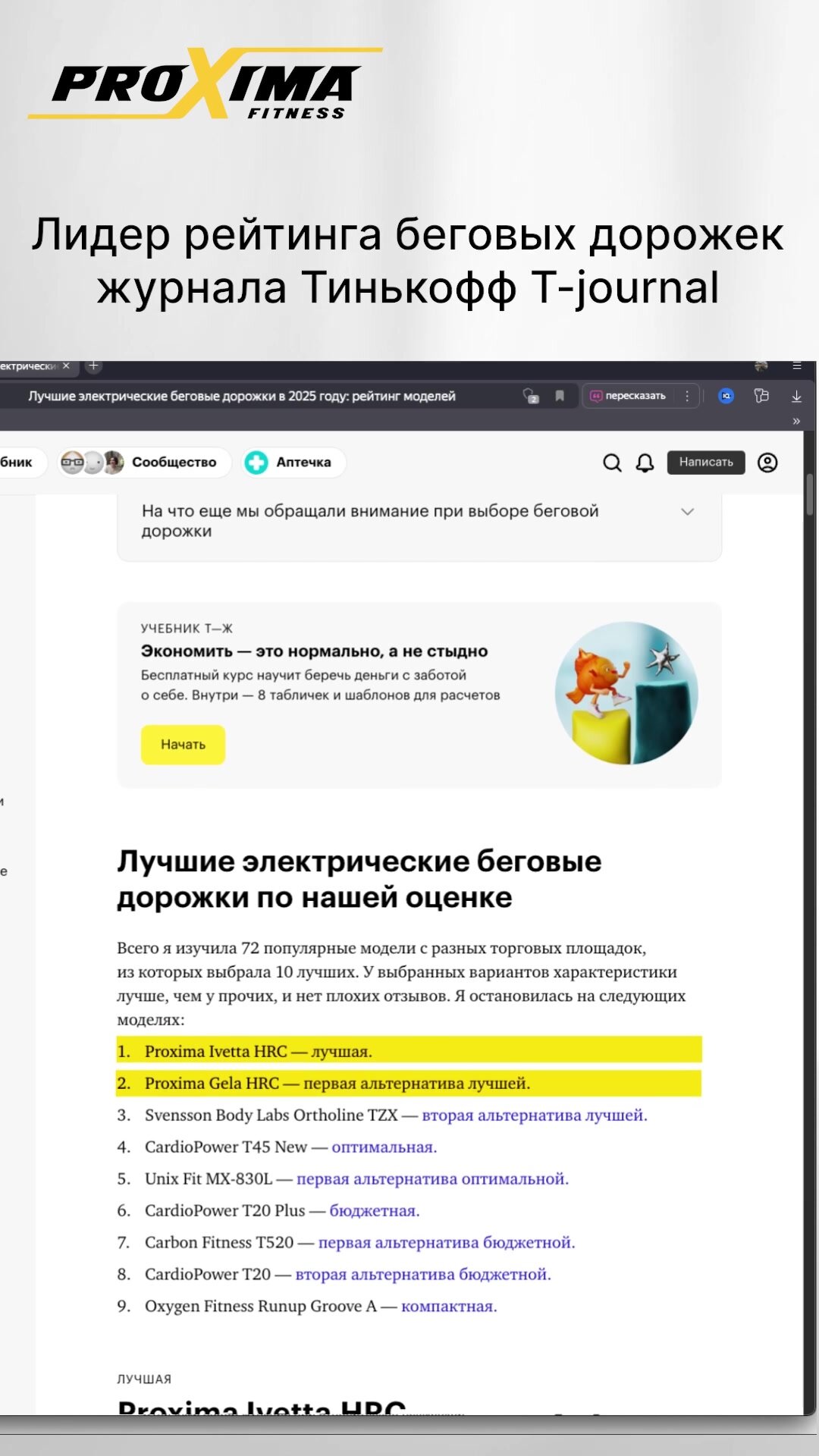
Task: Open the 'оптимальная' link
Action: tap(384, 1147)
